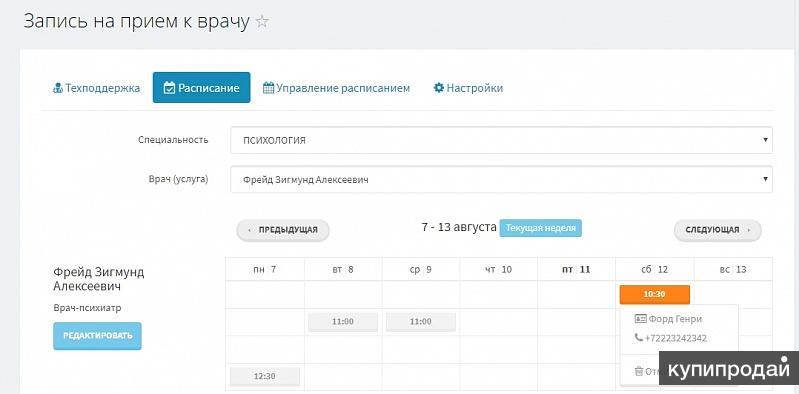
Task: Expand the Специальность dropdown showing ПСИХОЛОГИЯ
Action: tap(501, 140)
